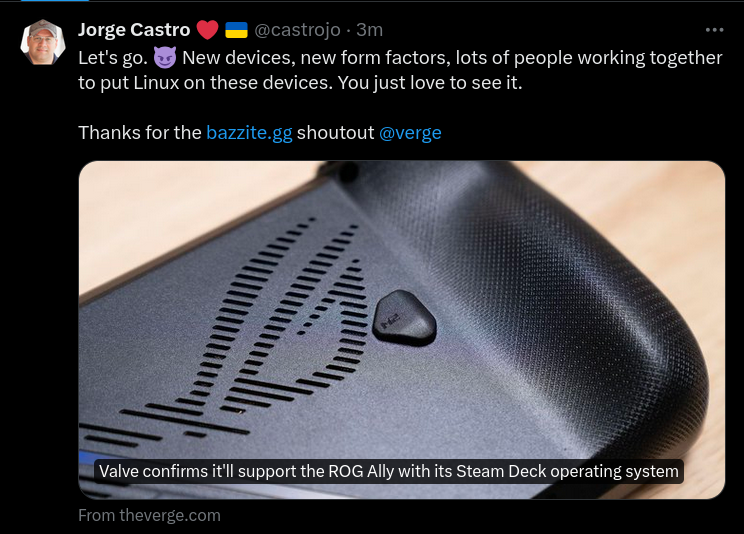The image size is (744, 534).
Task: Click the blue active tab indicator at top
Action: click(55, 0)
